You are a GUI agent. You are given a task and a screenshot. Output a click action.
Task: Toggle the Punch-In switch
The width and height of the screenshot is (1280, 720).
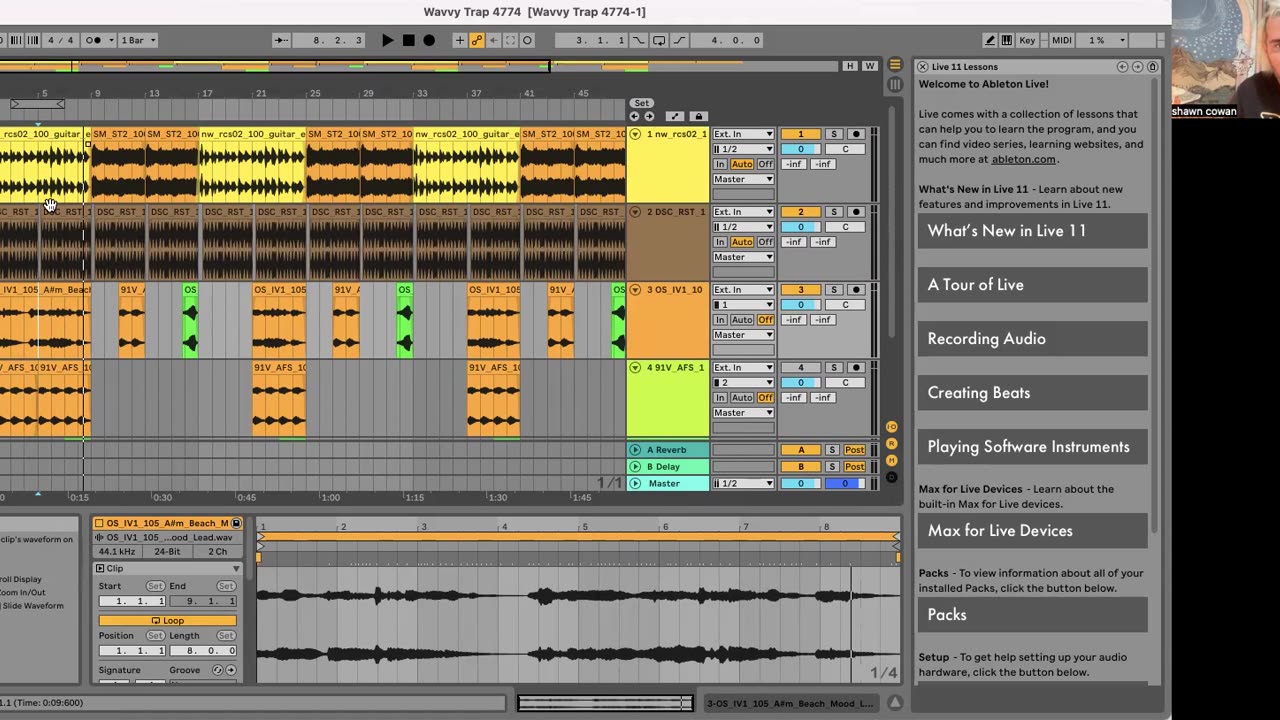pyautogui.click(x=638, y=40)
